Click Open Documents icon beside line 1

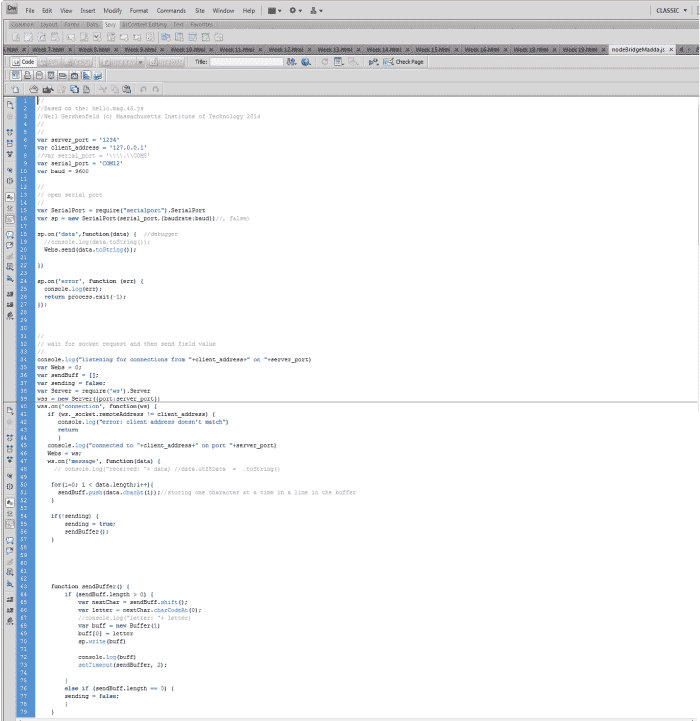tap(10, 105)
